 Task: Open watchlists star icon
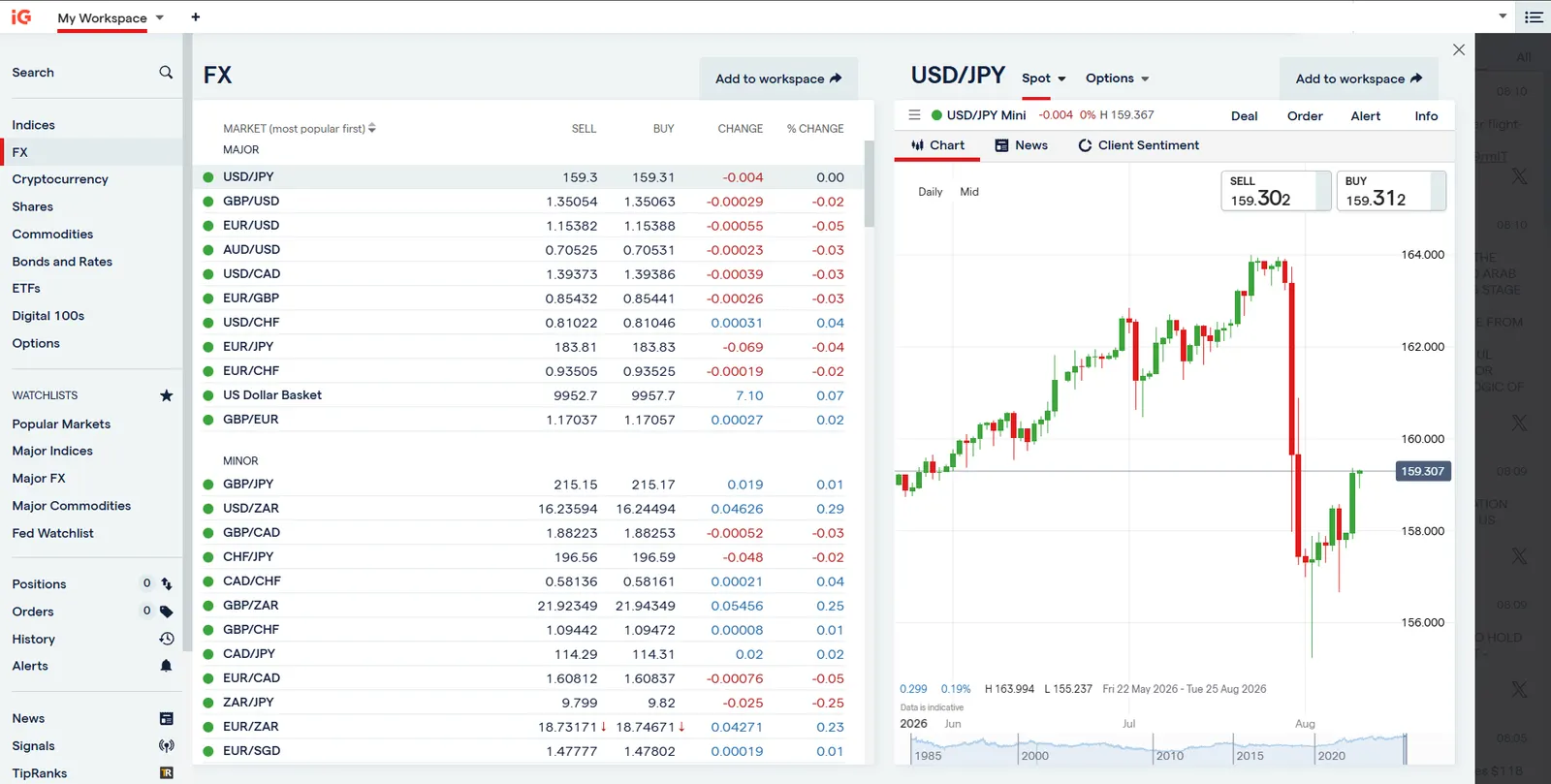[166, 395]
